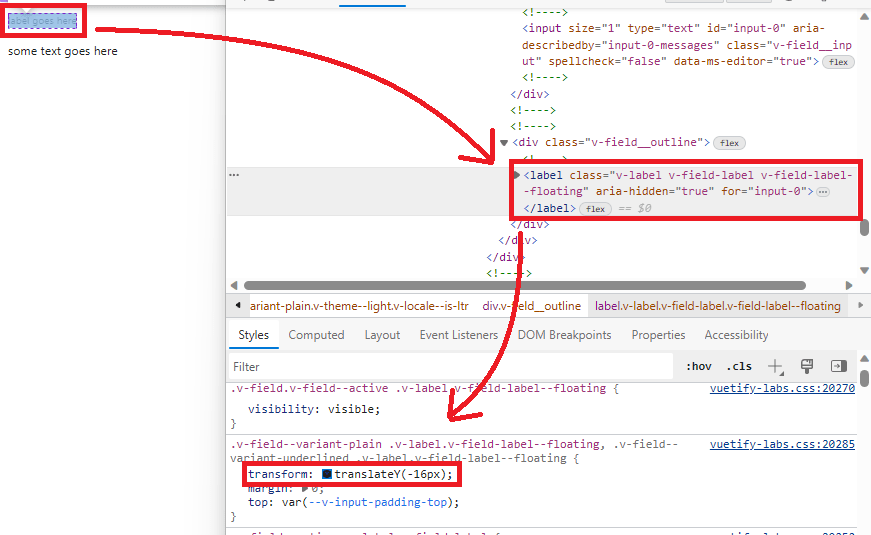Select the v-theme--light v-locale--is-ltr breadcrumb
Image resolution: width=871 pixels, height=535 pixels.
coord(359,306)
